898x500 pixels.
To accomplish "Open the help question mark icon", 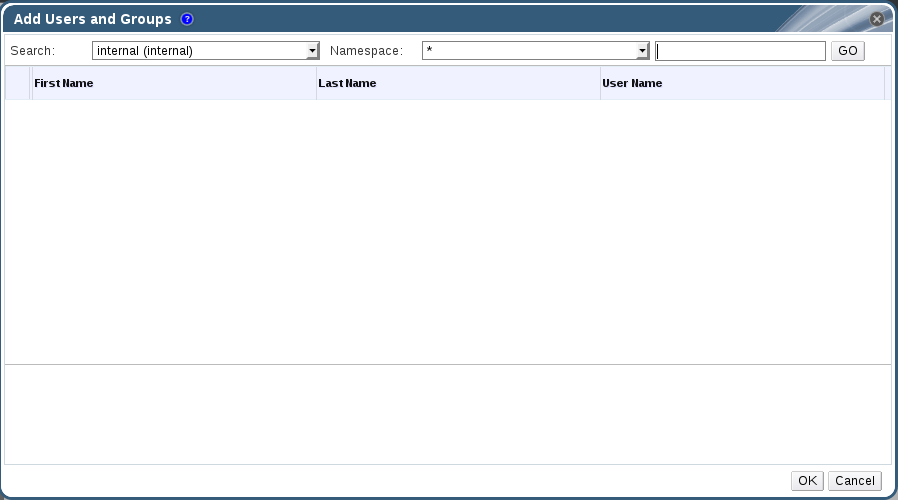I will pos(187,19).
